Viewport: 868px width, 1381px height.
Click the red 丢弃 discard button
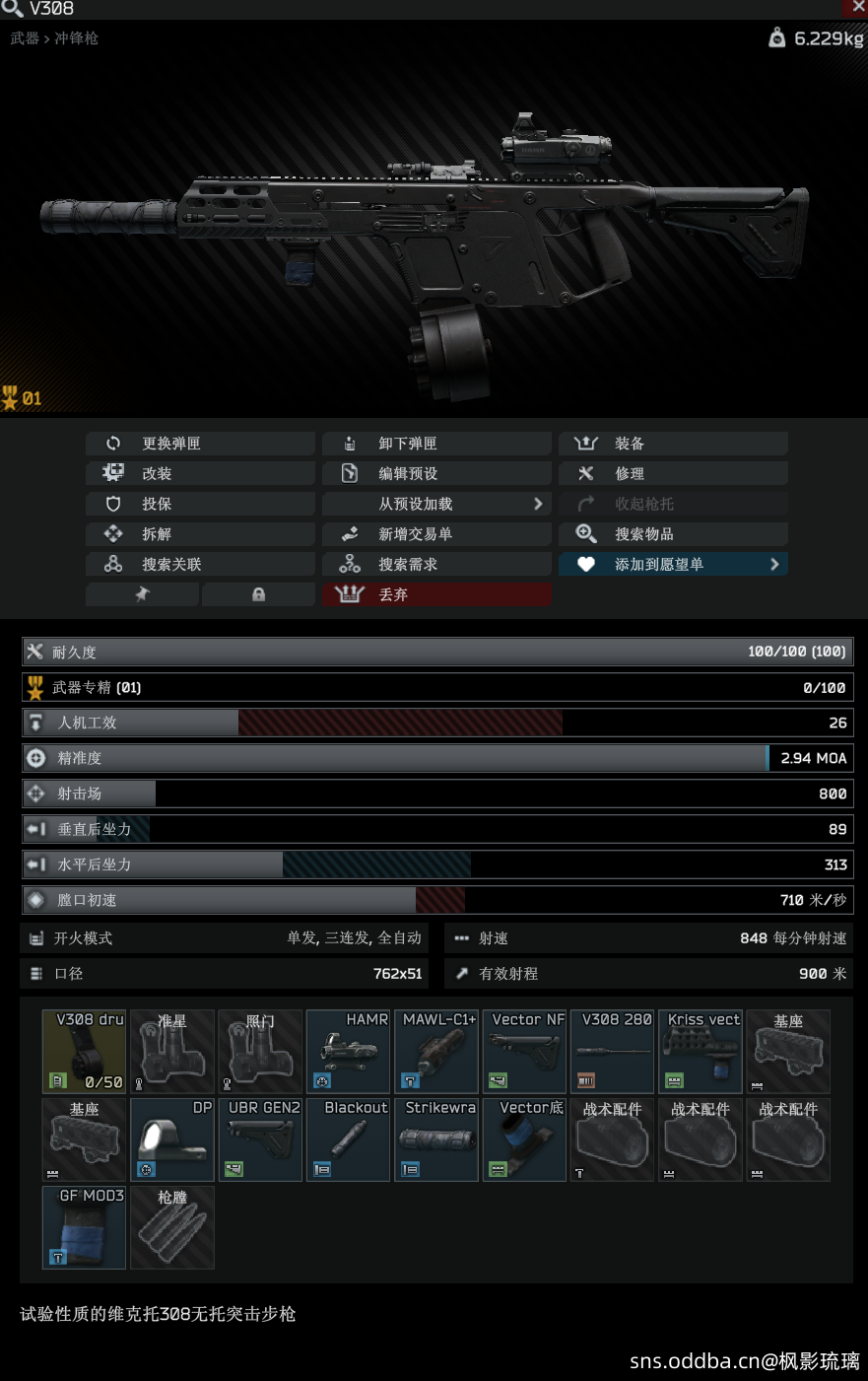coord(436,594)
